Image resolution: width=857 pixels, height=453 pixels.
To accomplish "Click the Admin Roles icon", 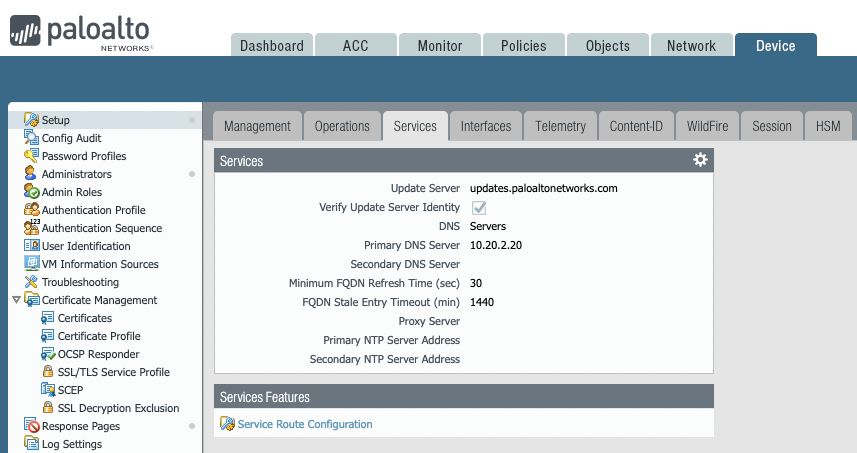I will (x=31, y=192).
